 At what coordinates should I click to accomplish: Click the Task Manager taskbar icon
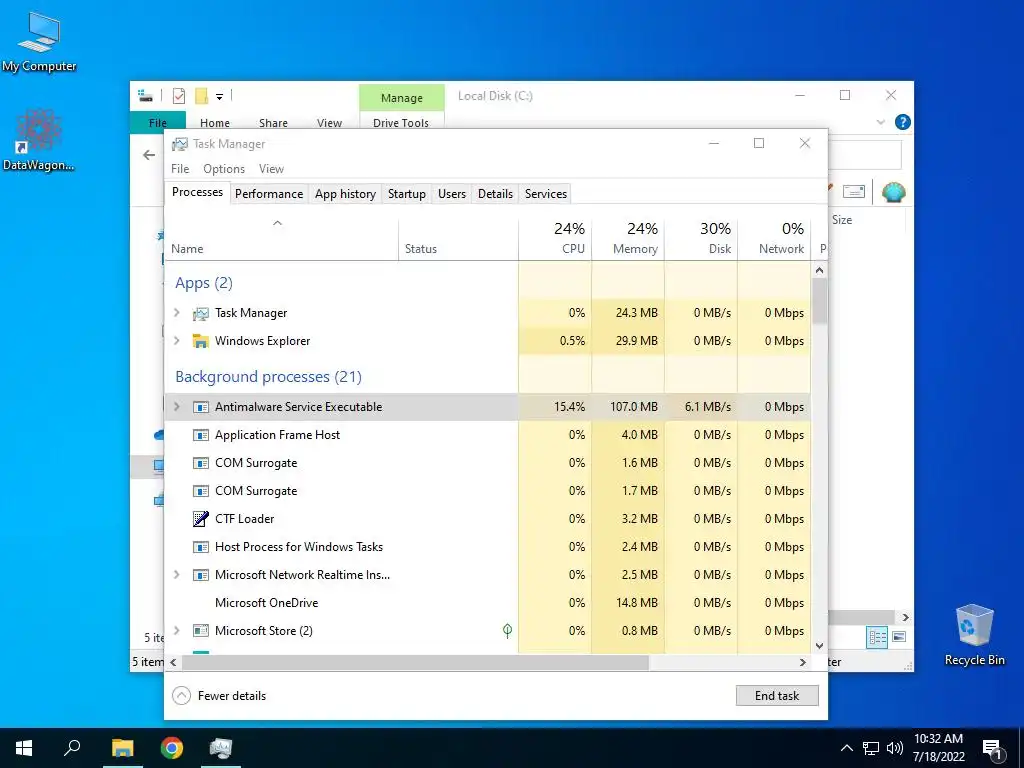(x=221, y=748)
